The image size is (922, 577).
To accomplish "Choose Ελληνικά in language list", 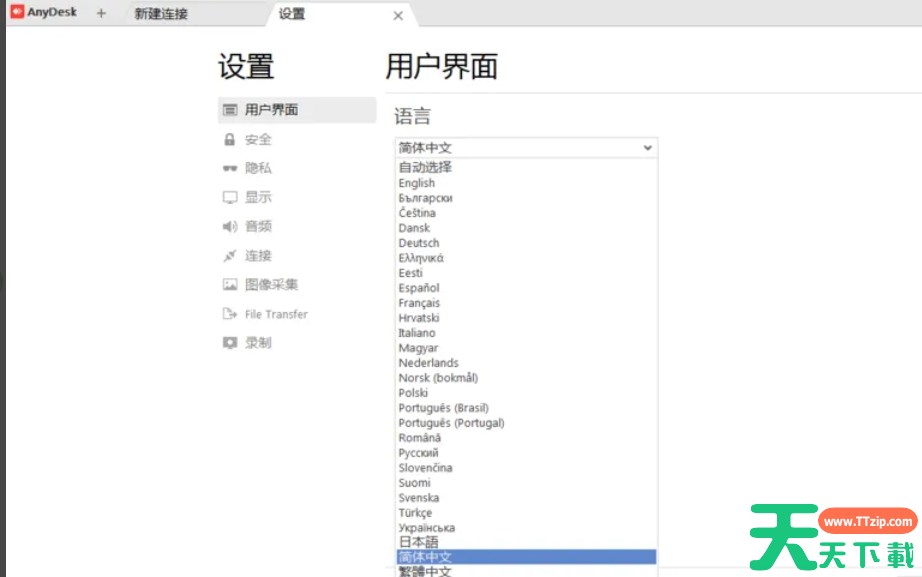I will point(526,258).
